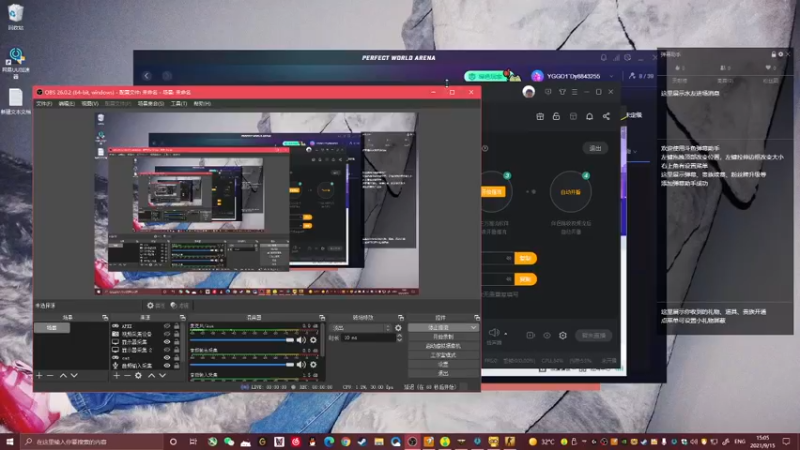Open OBS 设置 settings button in Controls
This screenshot has width=800, height=450.
pos(443,364)
